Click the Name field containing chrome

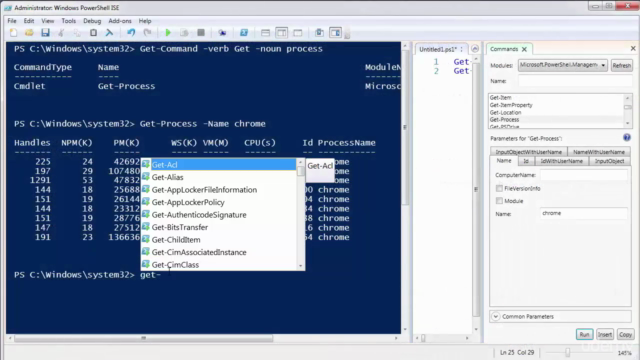(584, 213)
